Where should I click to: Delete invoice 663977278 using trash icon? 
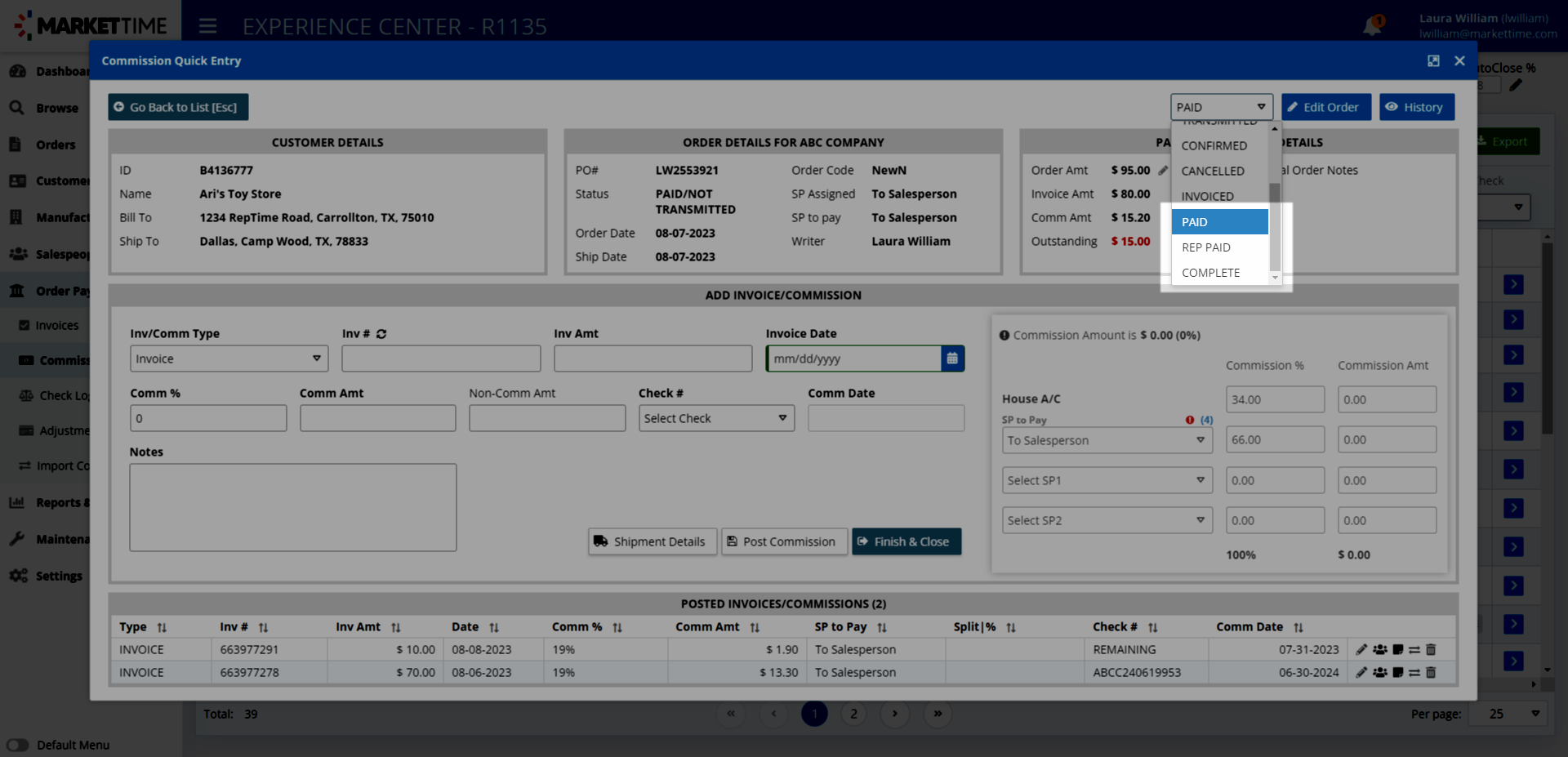click(x=1431, y=673)
